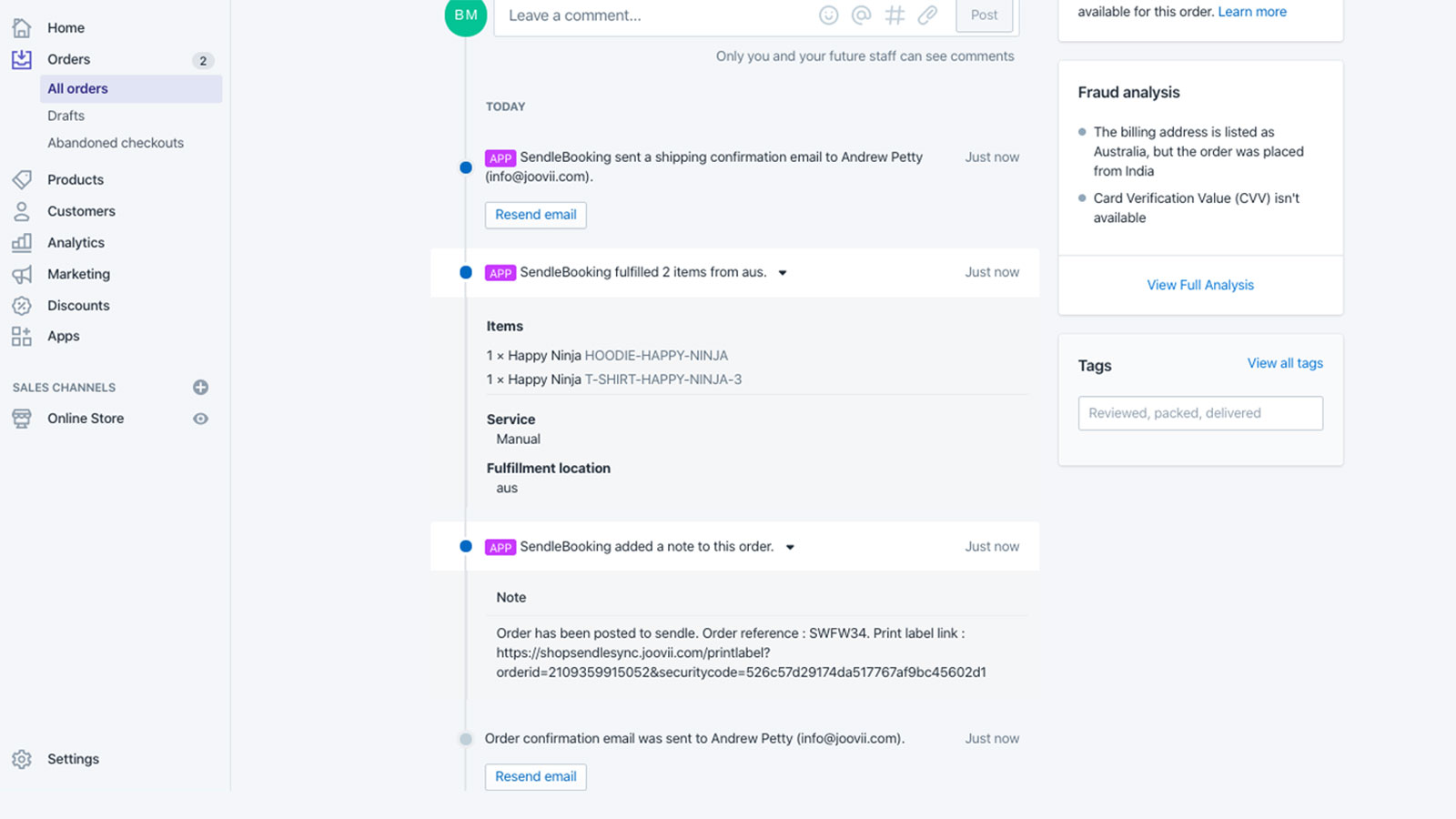Insert an emoji in the comment
Viewport: 1456px width, 819px height.
(828, 15)
